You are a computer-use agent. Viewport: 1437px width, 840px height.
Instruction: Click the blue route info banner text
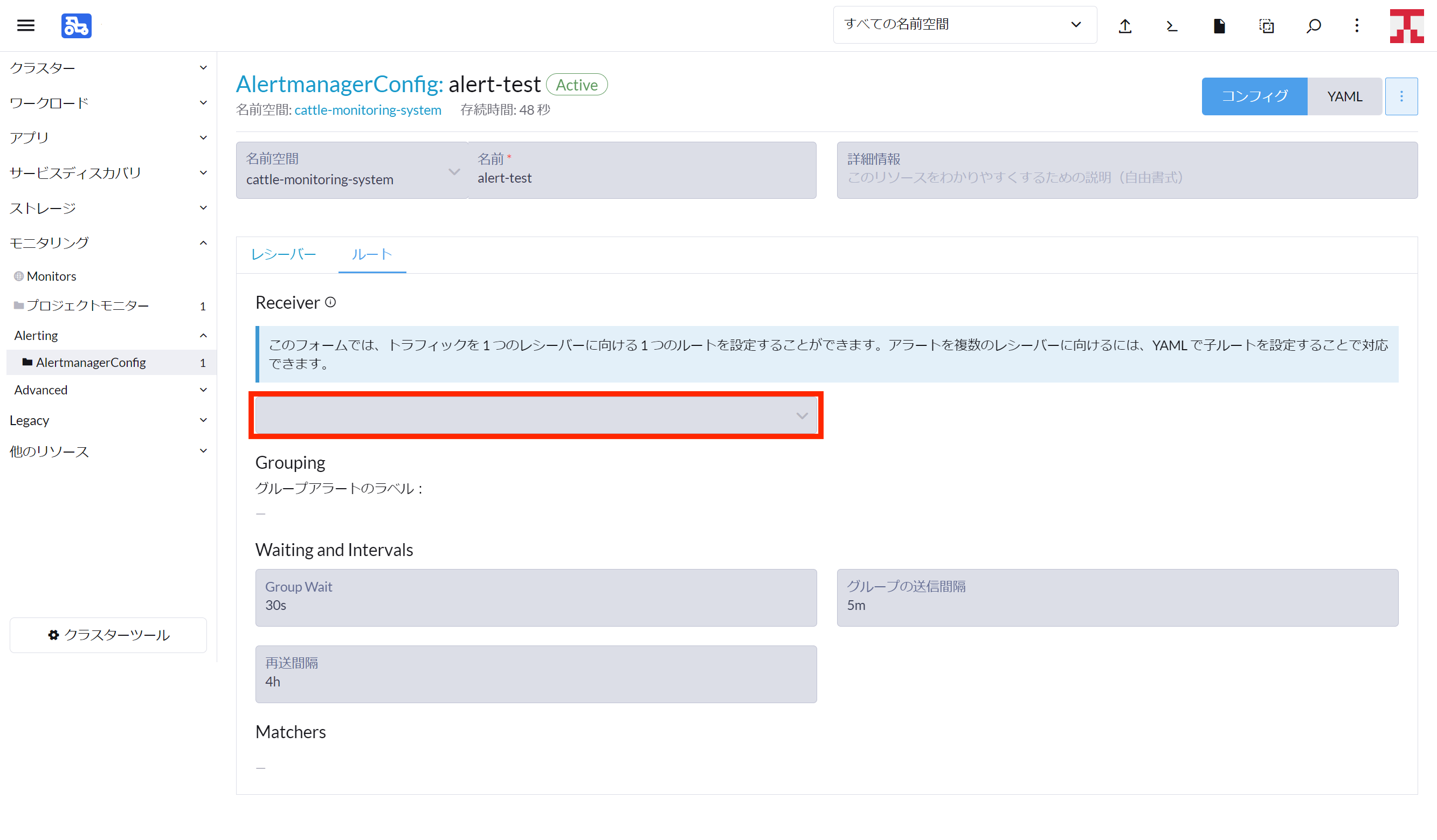(x=828, y=354)
